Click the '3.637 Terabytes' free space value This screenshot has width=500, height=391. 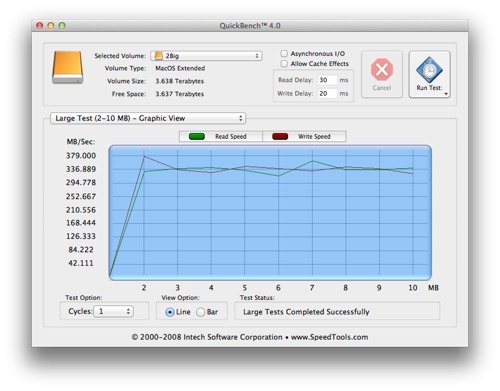pyautogui.click(x=180, y=94)
